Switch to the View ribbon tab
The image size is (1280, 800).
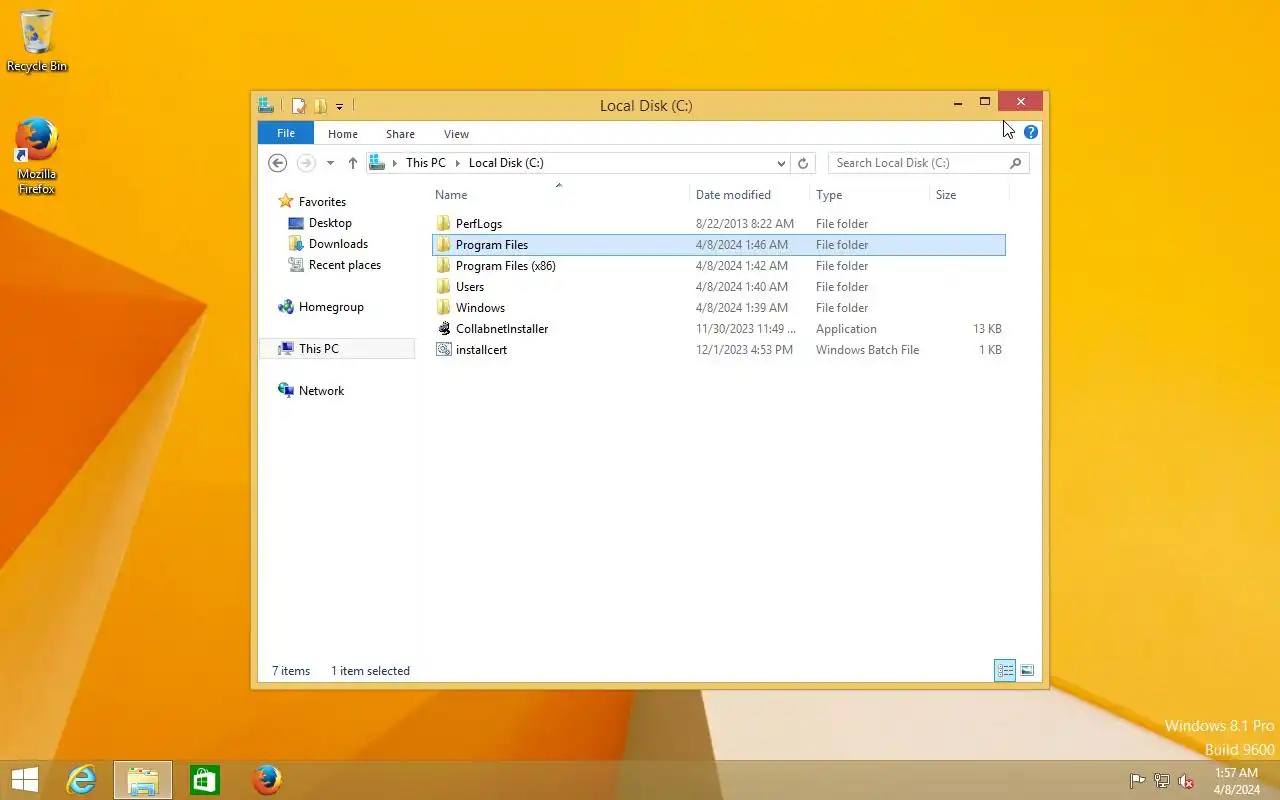456,134
